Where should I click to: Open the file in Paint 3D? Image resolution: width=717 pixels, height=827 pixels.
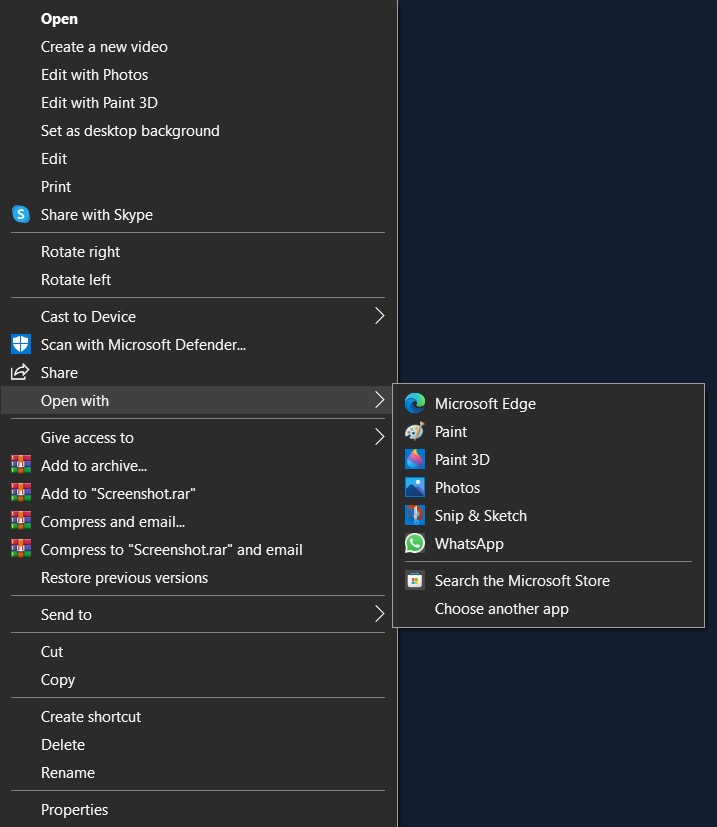(464, 460)
